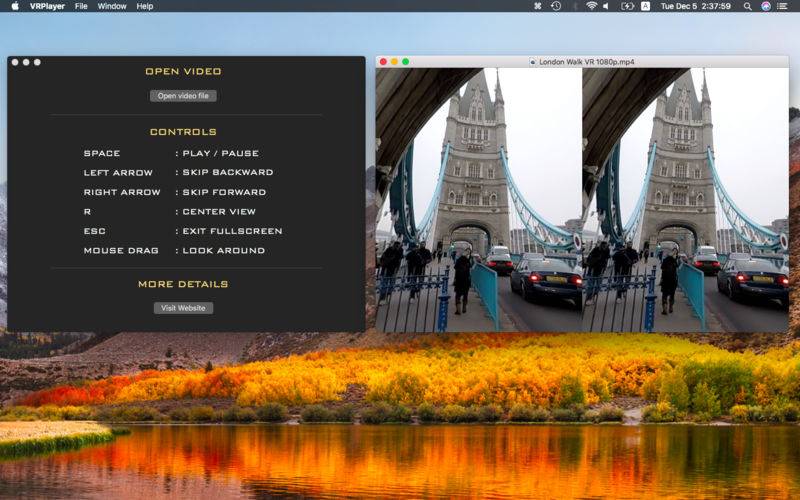Open the Help menu
This screenshot has height=500, width=800.
(x=145, y=6)
